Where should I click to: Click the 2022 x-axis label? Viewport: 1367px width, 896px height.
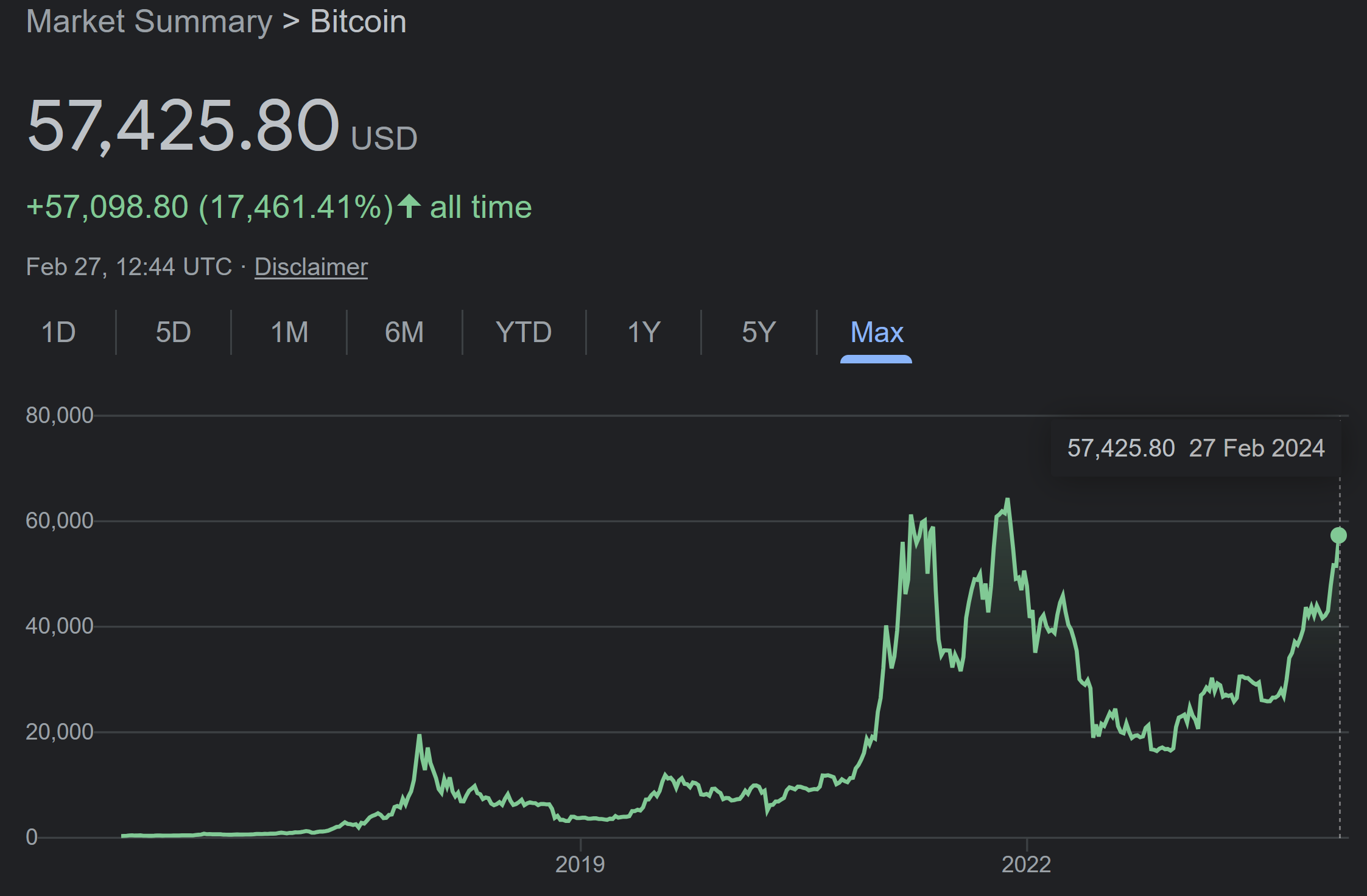1027,864
